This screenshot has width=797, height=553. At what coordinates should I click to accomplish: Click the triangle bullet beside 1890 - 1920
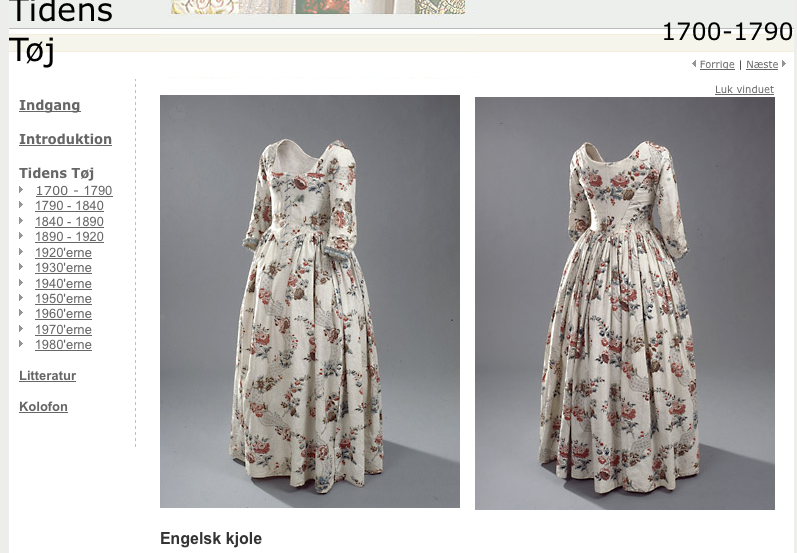tap(21, 236)
